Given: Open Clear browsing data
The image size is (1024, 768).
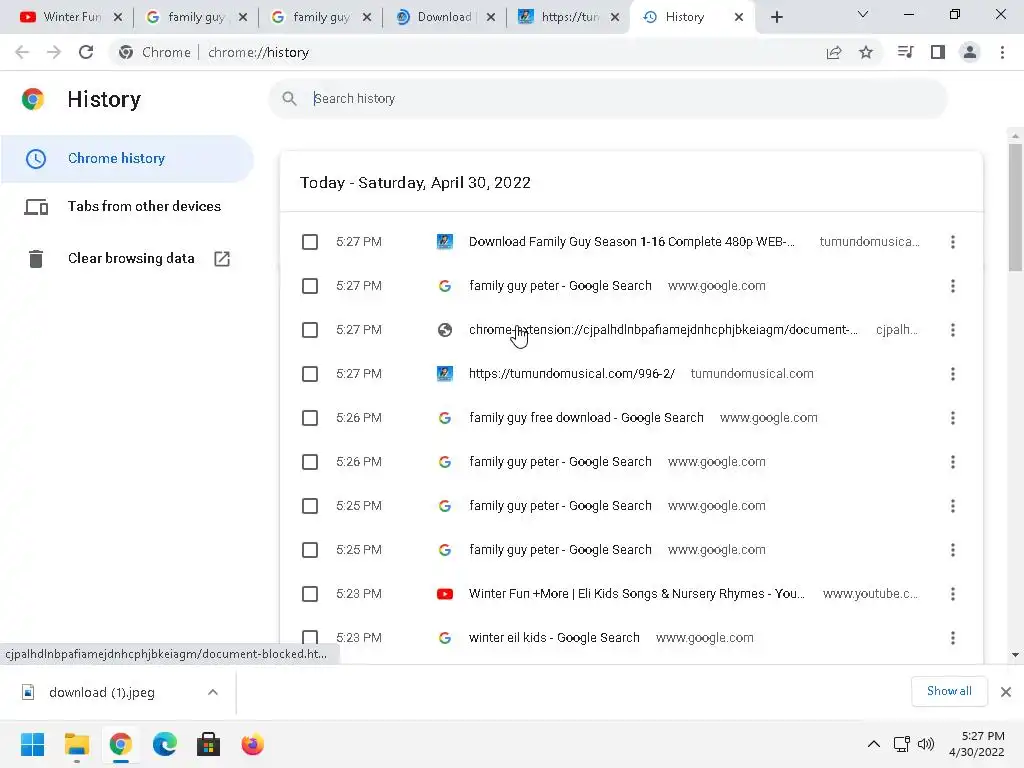Looking at the screenshot, I should (x=127, y=259).
